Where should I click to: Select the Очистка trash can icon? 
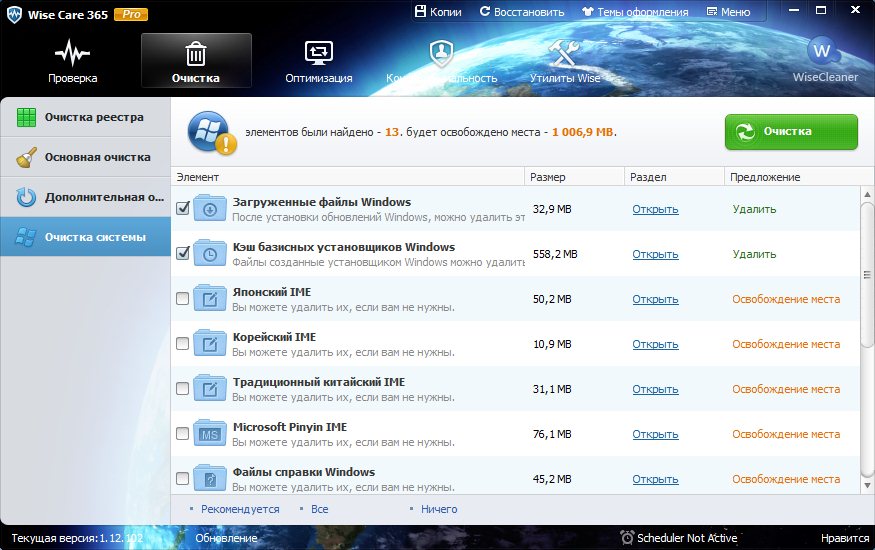[x=196, y=52]
